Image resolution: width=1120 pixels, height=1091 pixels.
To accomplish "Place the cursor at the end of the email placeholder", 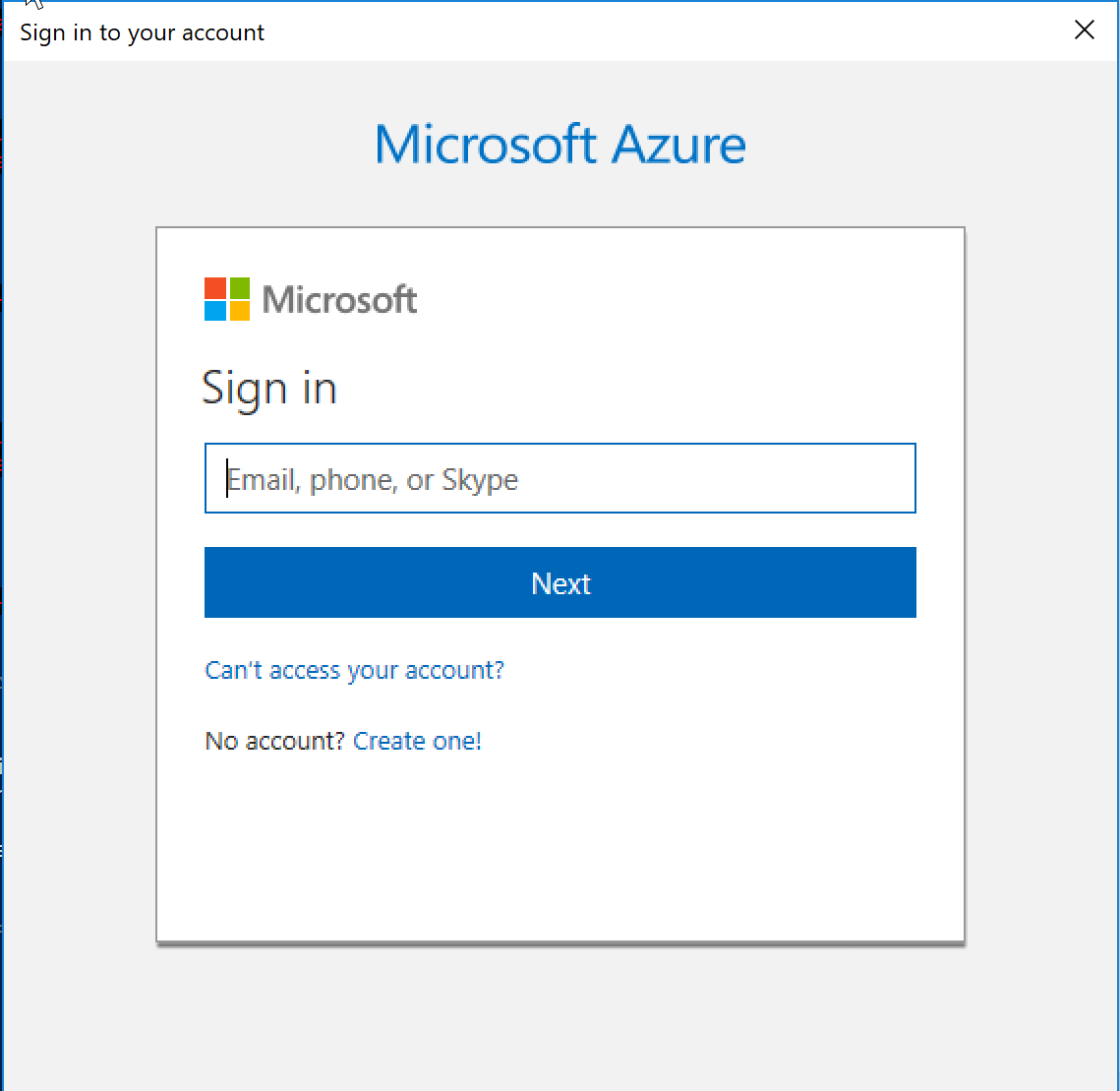I will 519,479.
